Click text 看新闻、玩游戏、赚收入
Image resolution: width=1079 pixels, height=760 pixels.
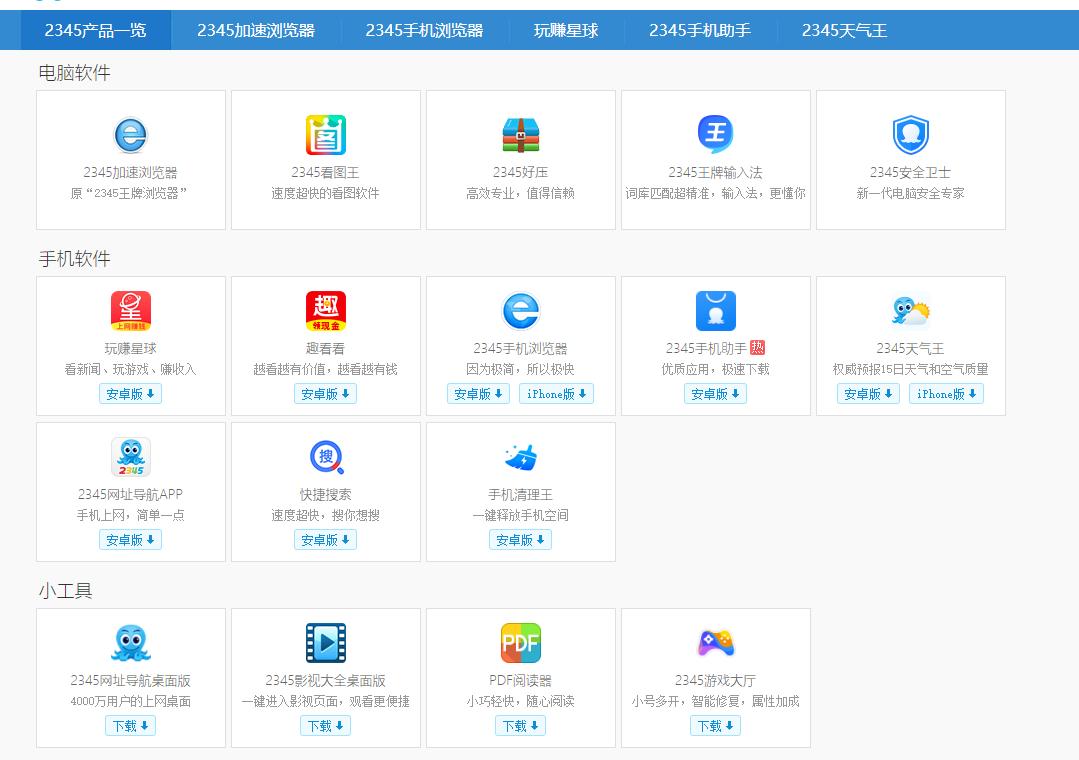pyautogui.click(x=131, y=369)
